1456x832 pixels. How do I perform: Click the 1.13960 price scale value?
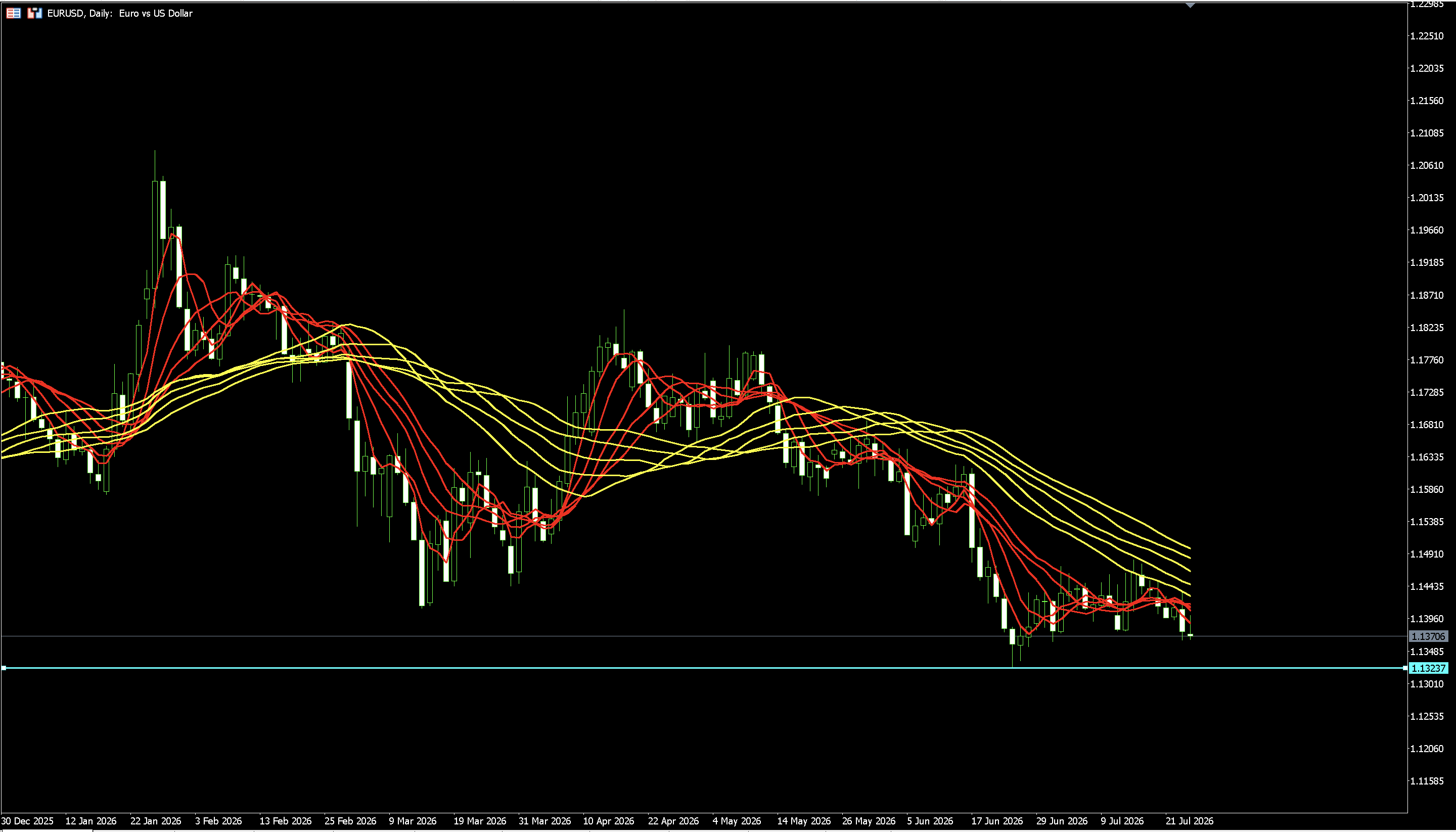pos(1427,619)
